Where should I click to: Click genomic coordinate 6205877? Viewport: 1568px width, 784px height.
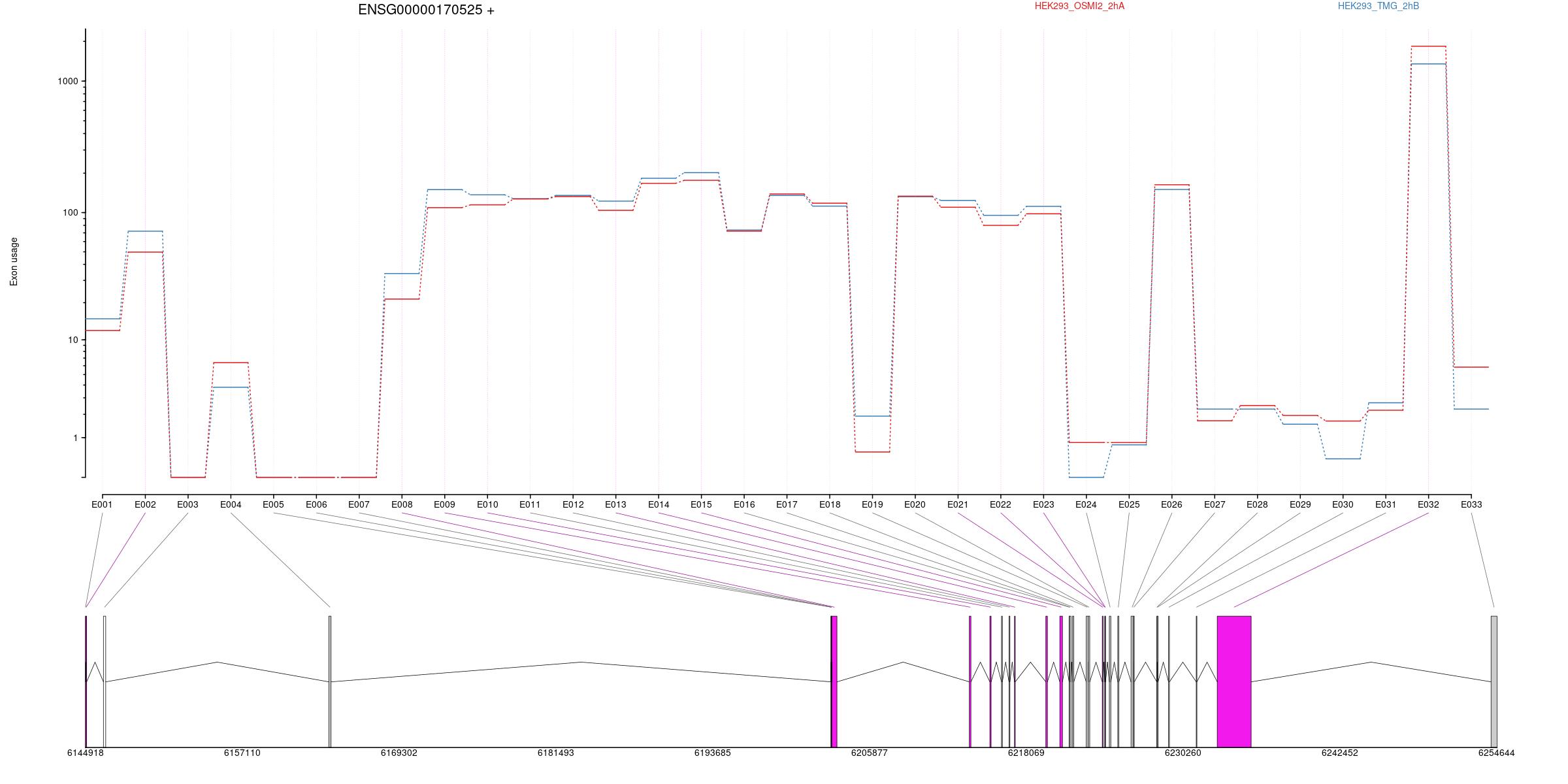click(x=870, y=753)
